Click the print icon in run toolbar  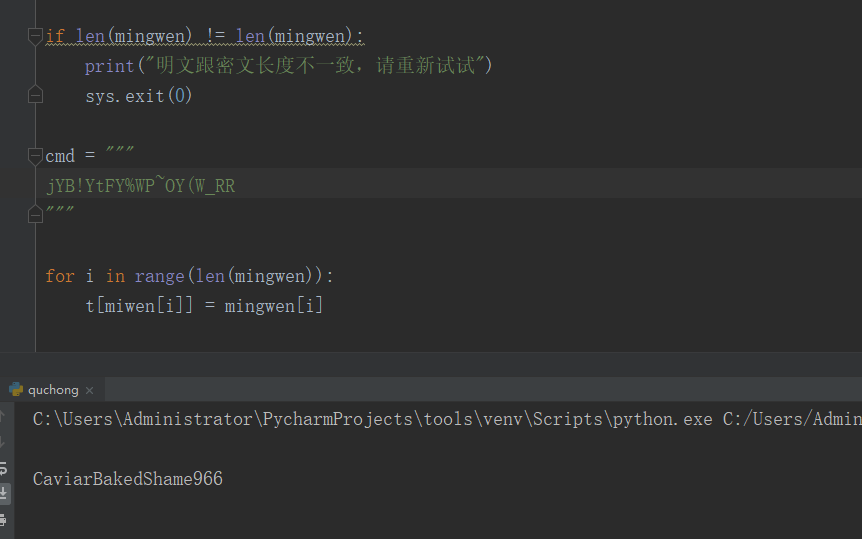coord(3,519)
